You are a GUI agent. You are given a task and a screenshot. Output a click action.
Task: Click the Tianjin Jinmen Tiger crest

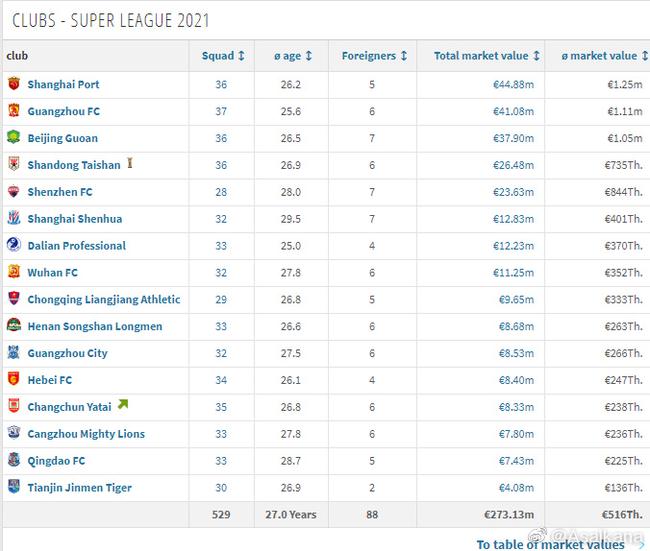pyautogui.click(x=14, y=486)
